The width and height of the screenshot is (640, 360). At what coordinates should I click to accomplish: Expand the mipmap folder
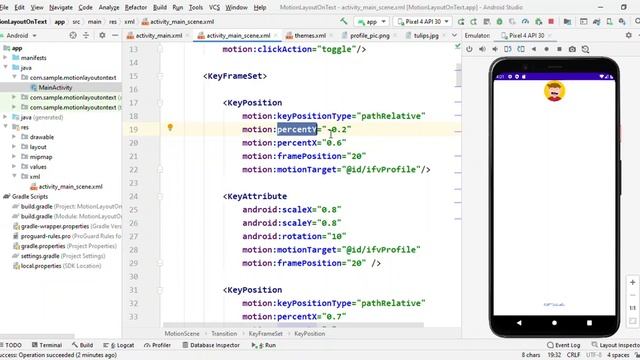click(x=14, y=157)
